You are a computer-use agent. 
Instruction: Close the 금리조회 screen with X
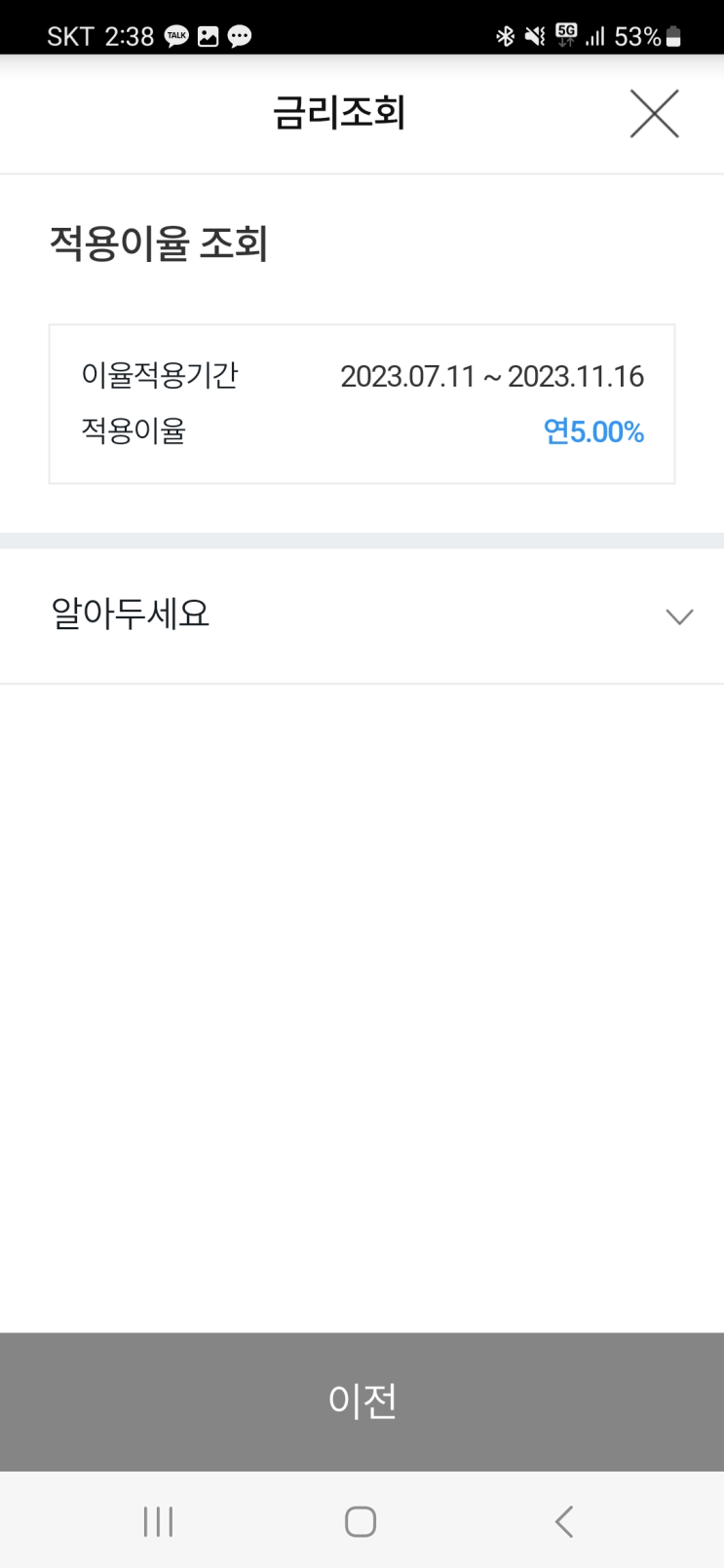pos(654,114)
